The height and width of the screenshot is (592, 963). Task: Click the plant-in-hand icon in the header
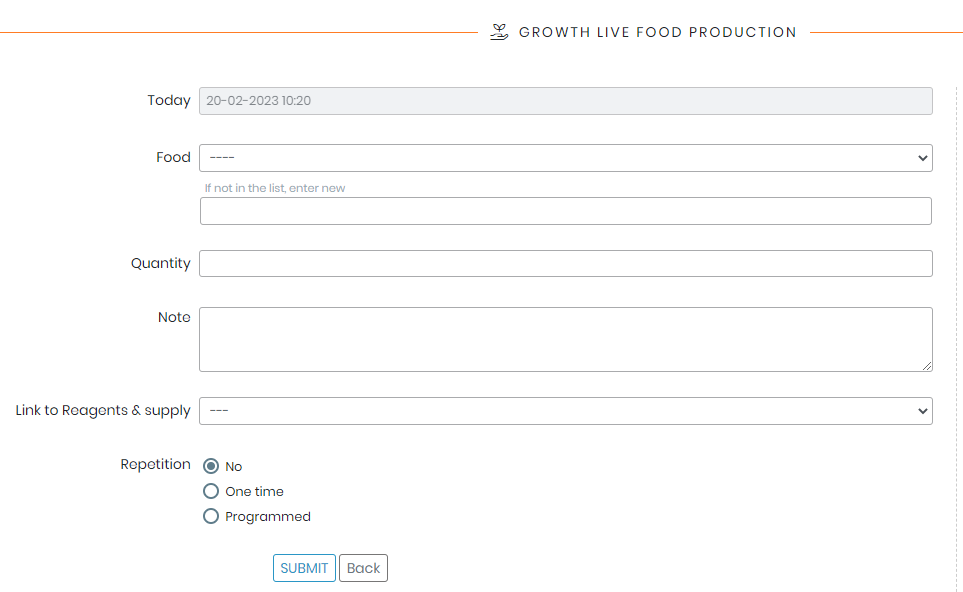[x=499, y=32]
